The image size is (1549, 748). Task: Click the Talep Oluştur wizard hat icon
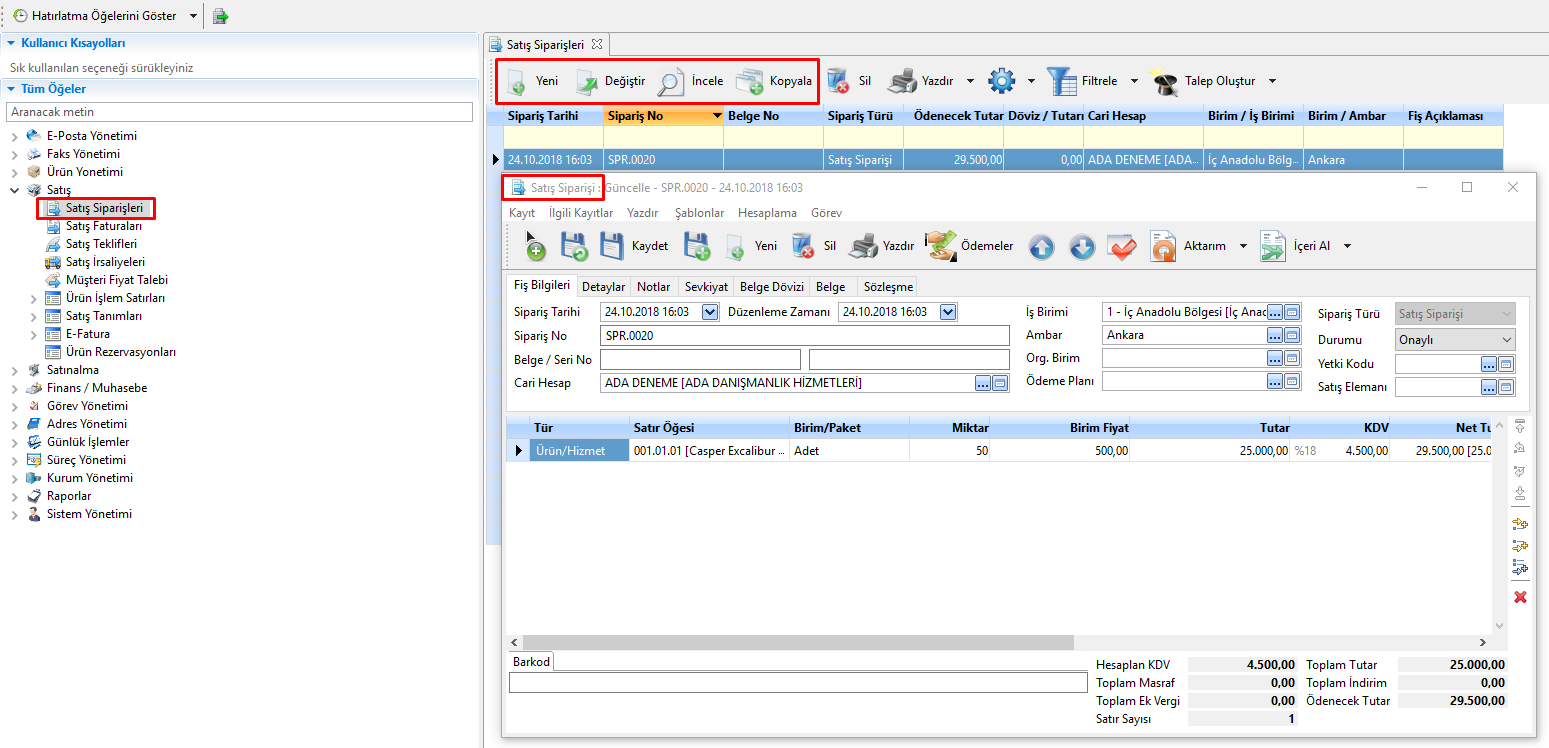1163,81
